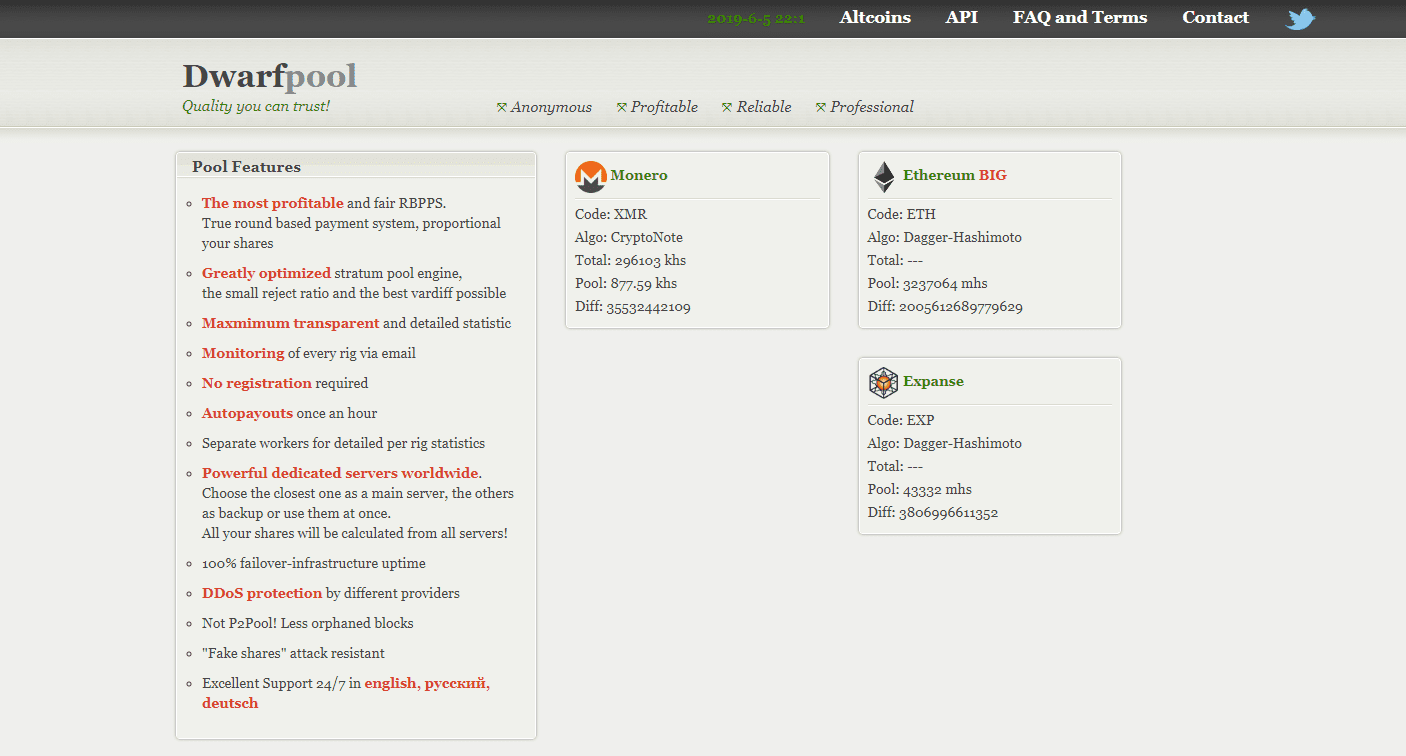The height and width of the screenshot is (756, 1406).
Task: Click the Expanse cube logo
Action: point(884,382)
